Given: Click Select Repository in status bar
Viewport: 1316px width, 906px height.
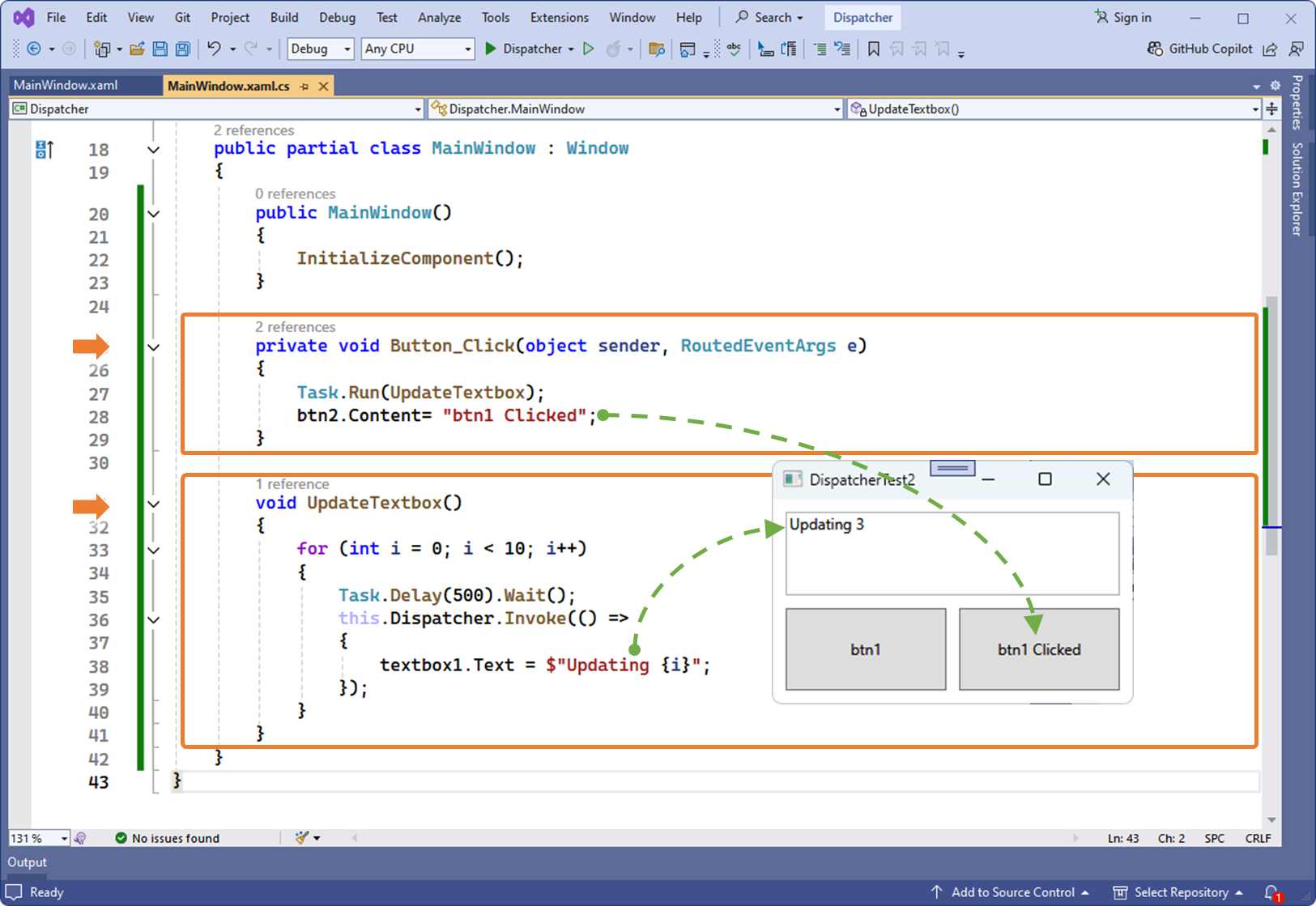Looking at the screenshot, I should point(1178,892).
